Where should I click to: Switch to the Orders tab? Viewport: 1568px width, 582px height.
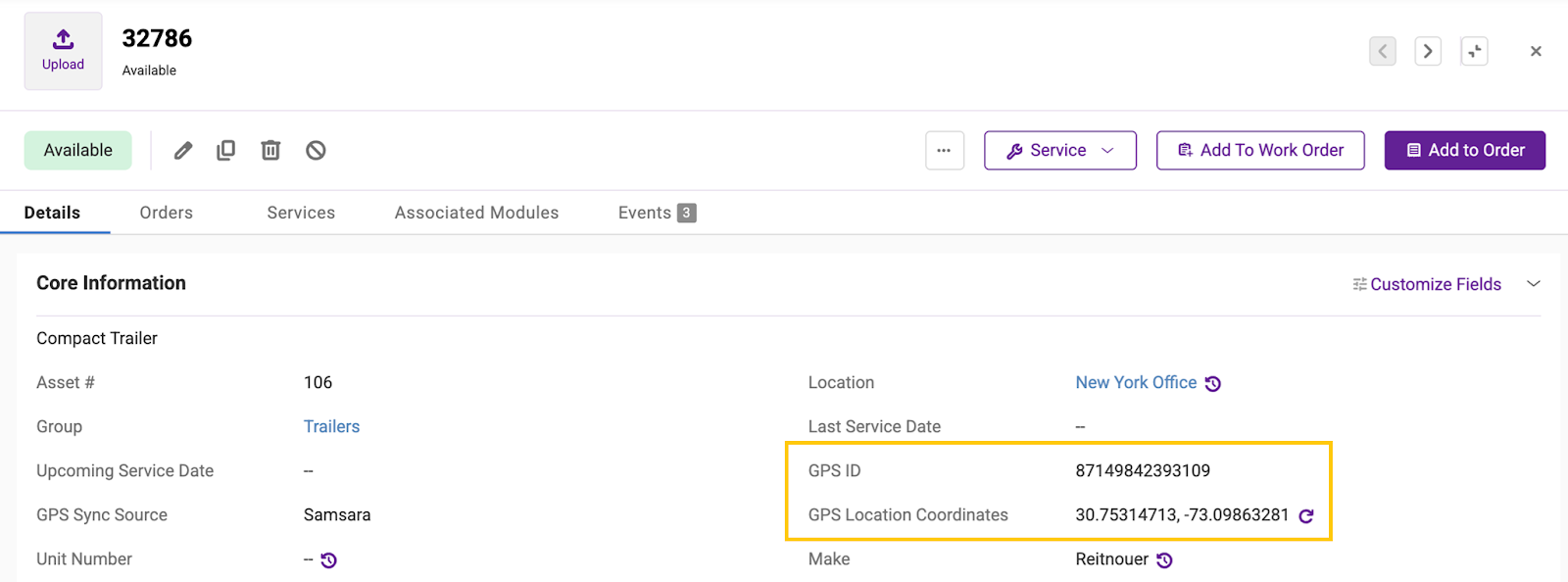pos(167,213)
